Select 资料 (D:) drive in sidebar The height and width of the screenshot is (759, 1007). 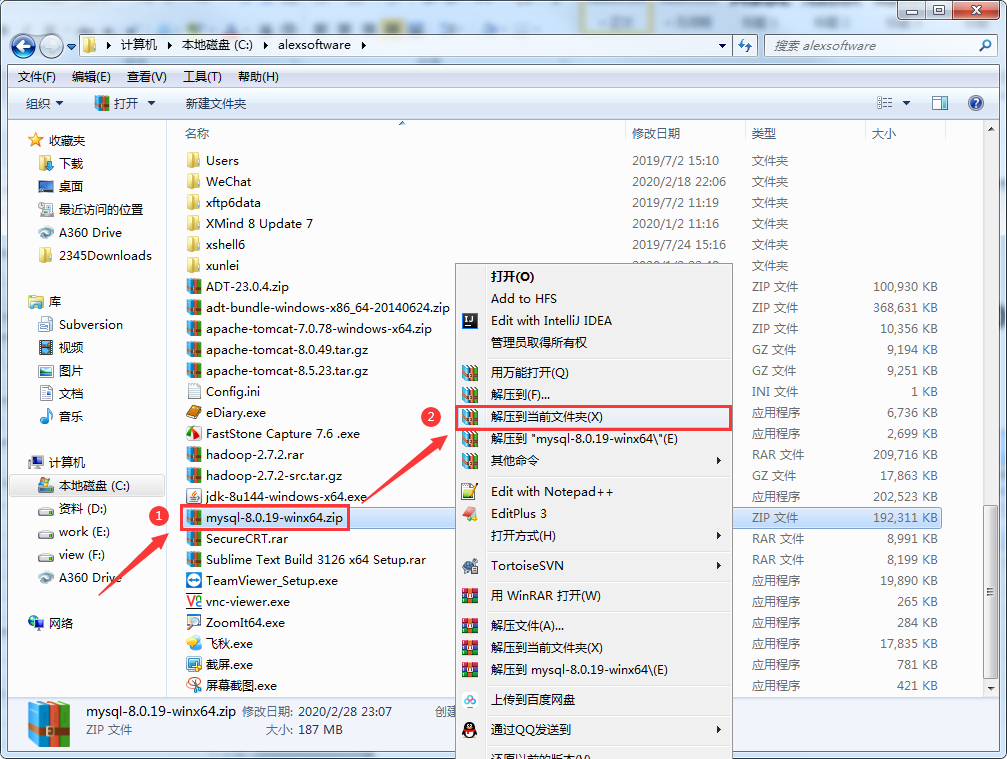coord(82,509)
